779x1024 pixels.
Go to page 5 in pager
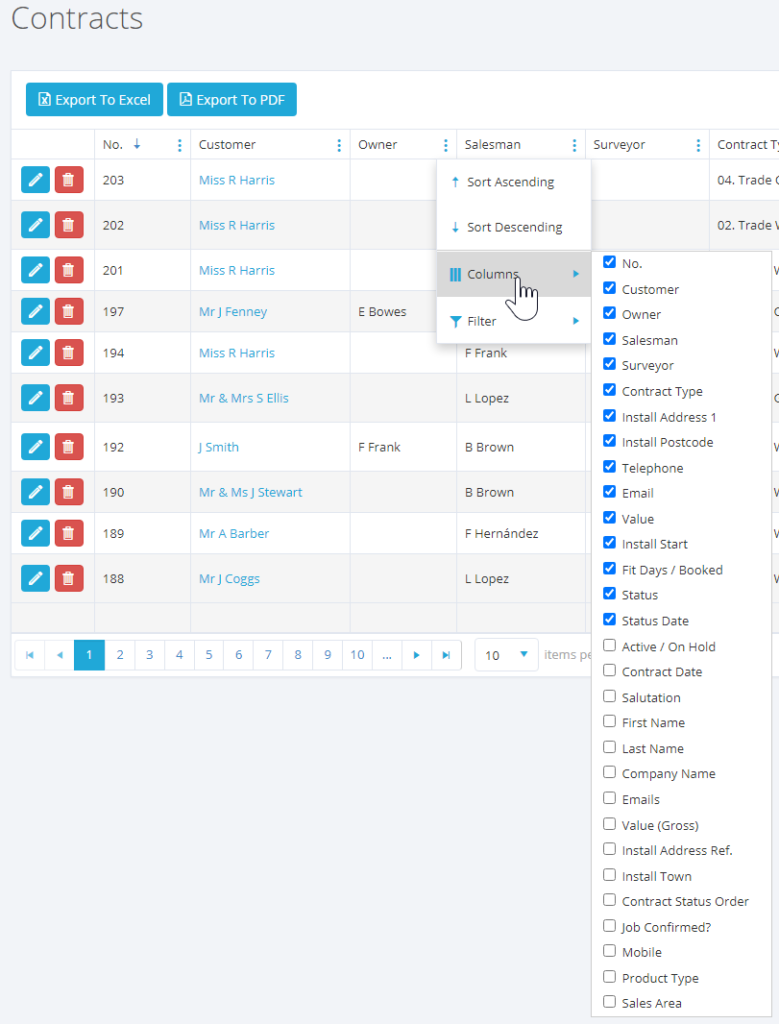tap(209, 655)
